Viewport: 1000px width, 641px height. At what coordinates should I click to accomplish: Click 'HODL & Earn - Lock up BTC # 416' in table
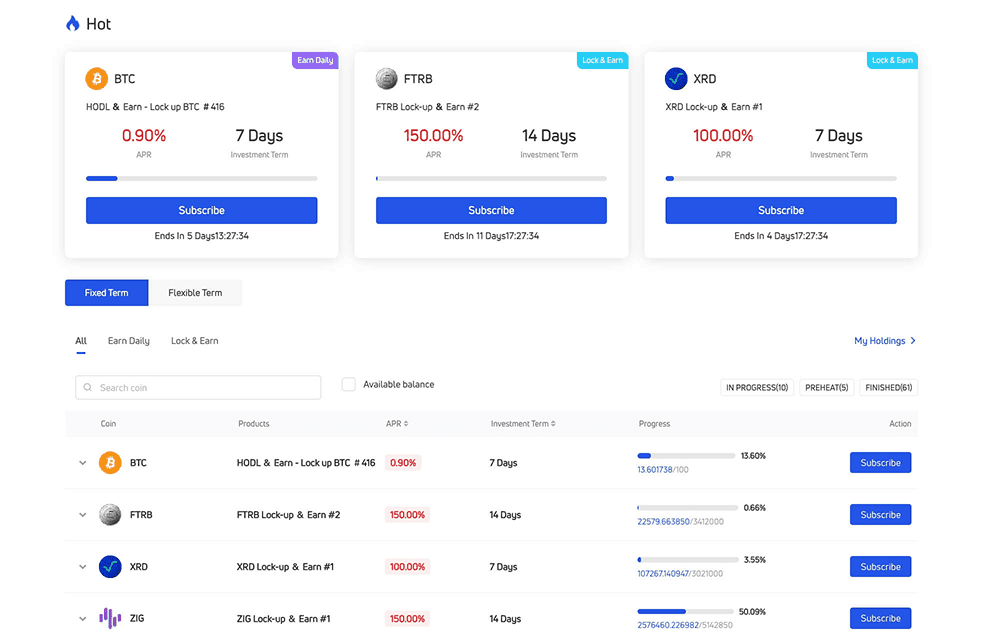[305, 463]
